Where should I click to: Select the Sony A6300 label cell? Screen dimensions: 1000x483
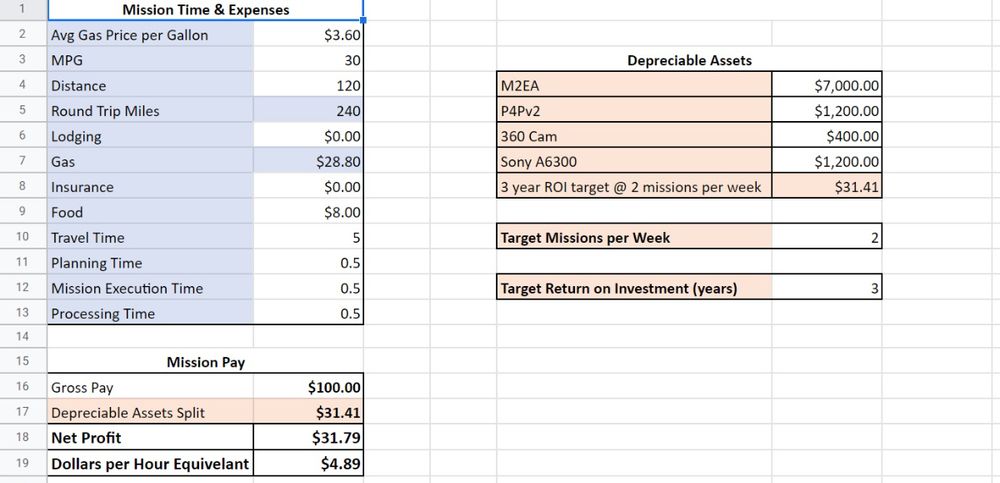click(x=634, y=162)
